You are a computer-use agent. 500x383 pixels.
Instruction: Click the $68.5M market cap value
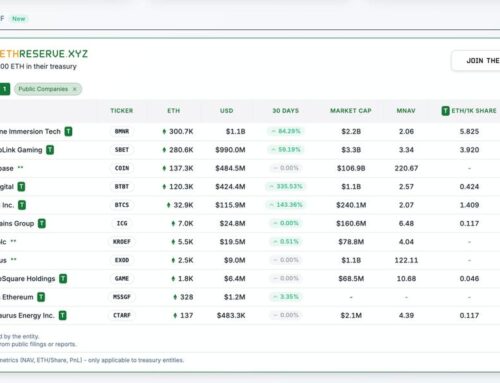351,279
